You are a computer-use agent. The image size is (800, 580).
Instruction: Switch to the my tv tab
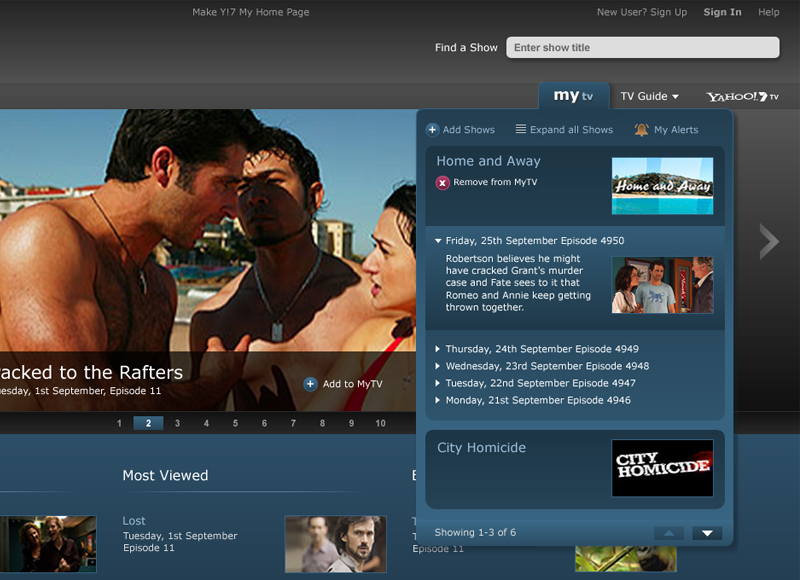(574, 96)
